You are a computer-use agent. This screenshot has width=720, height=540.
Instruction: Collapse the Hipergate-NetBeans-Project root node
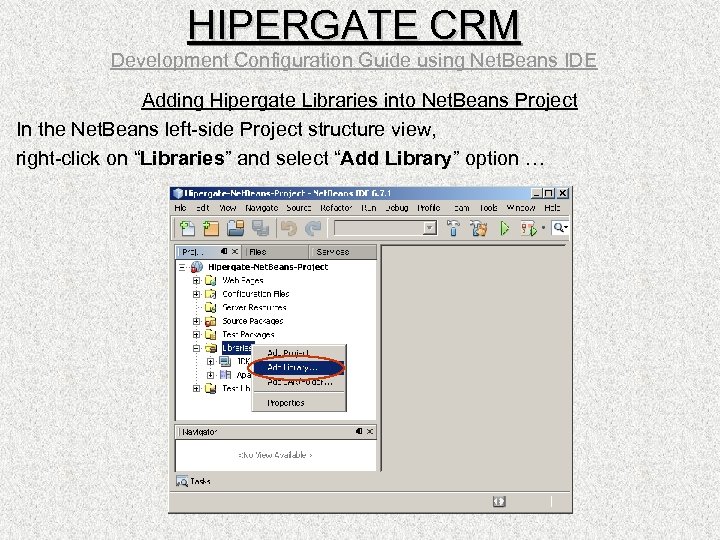click(x=182, y=267)
